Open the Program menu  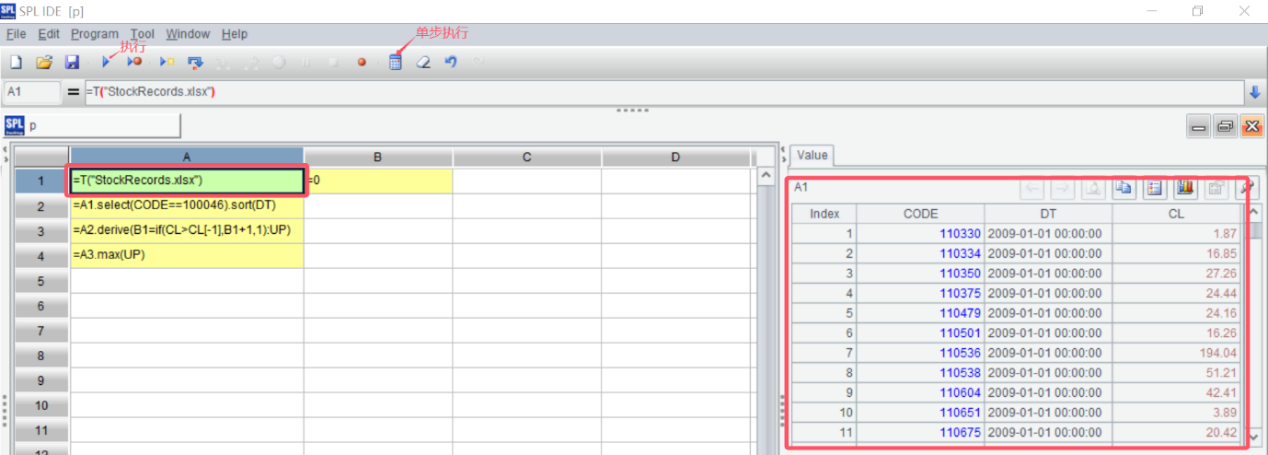point(95,34)
